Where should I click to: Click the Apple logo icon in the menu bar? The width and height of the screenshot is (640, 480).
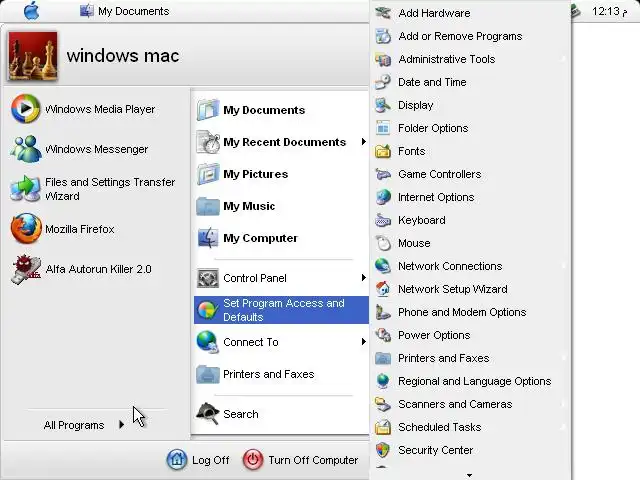(x=31, y=11)
